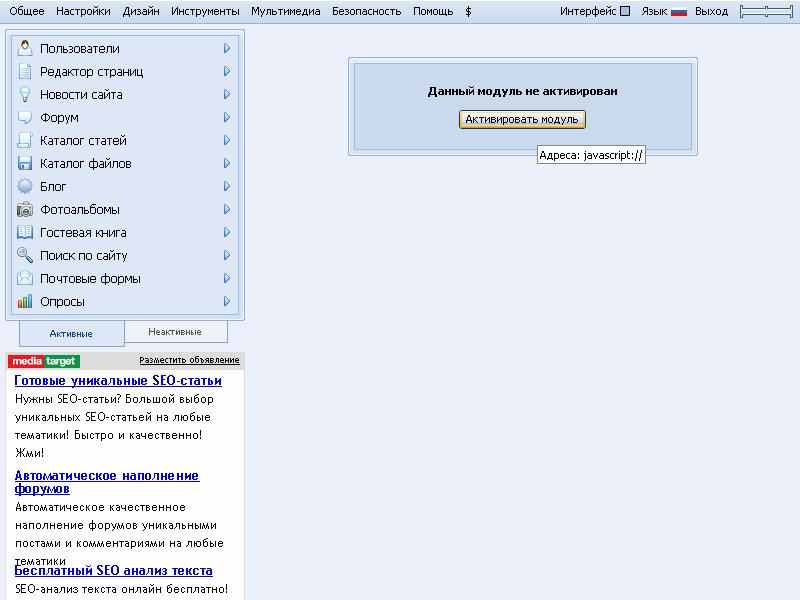The image size is (800, 600).
Task: Click the lightbulb icon for Новости сайта
Action: tap(24, 94)
